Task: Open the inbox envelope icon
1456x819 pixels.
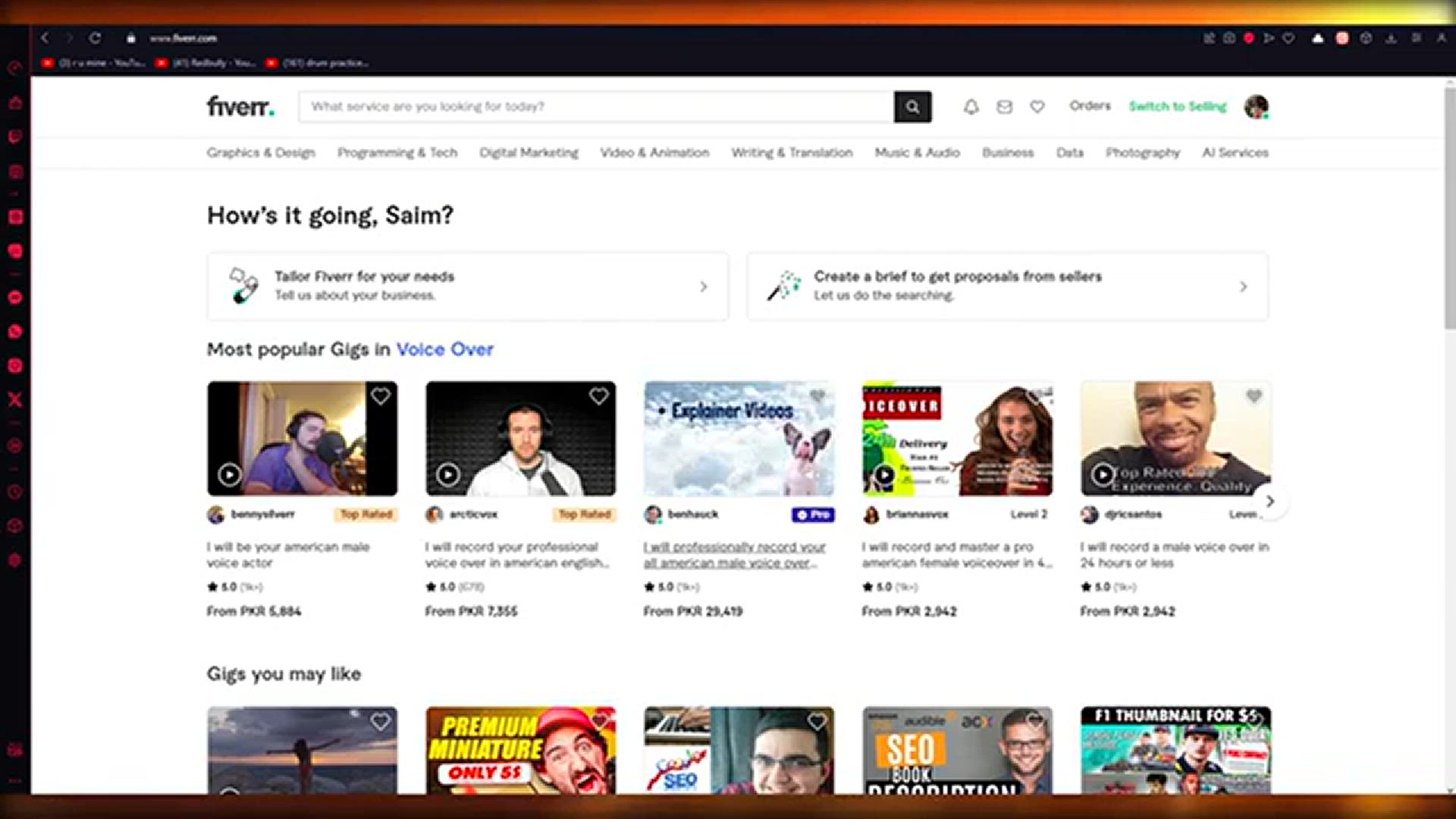Action: coord(1004,107)
